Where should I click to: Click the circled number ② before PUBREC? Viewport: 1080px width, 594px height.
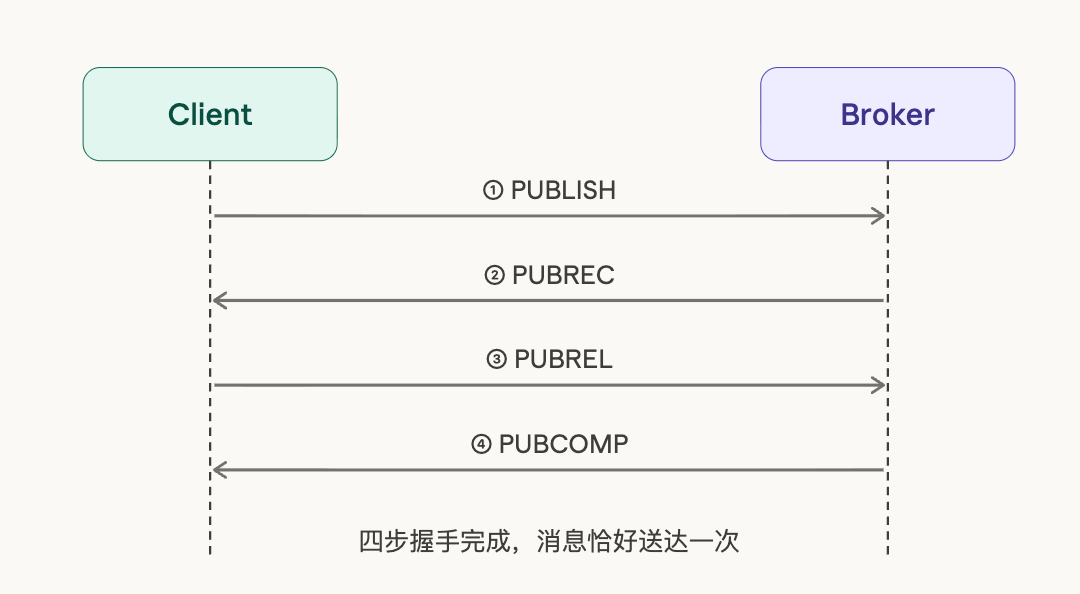pyautogui.click(x=493, y=275)
